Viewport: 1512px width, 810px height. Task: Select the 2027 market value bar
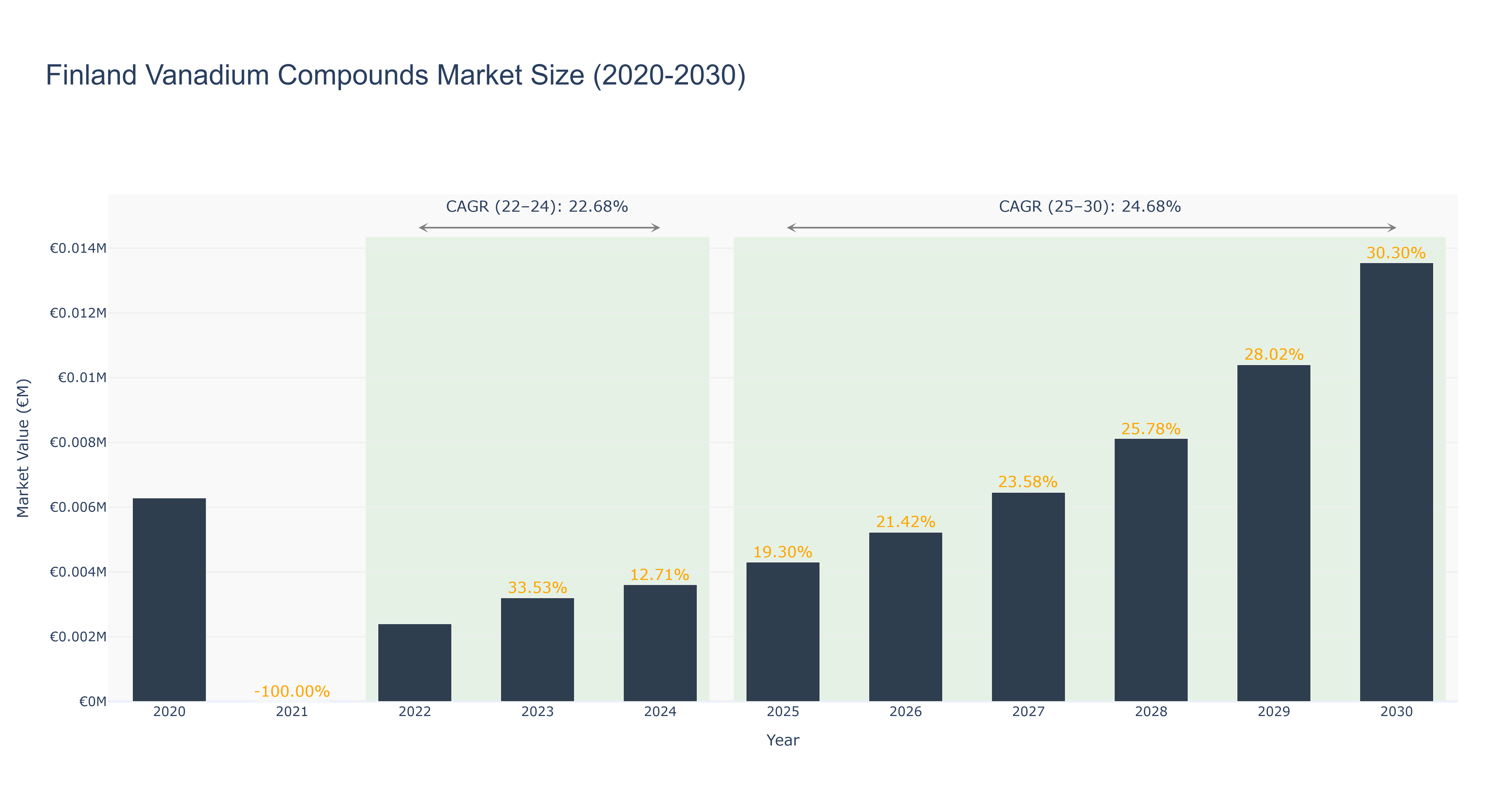(x=1028, y=596)
